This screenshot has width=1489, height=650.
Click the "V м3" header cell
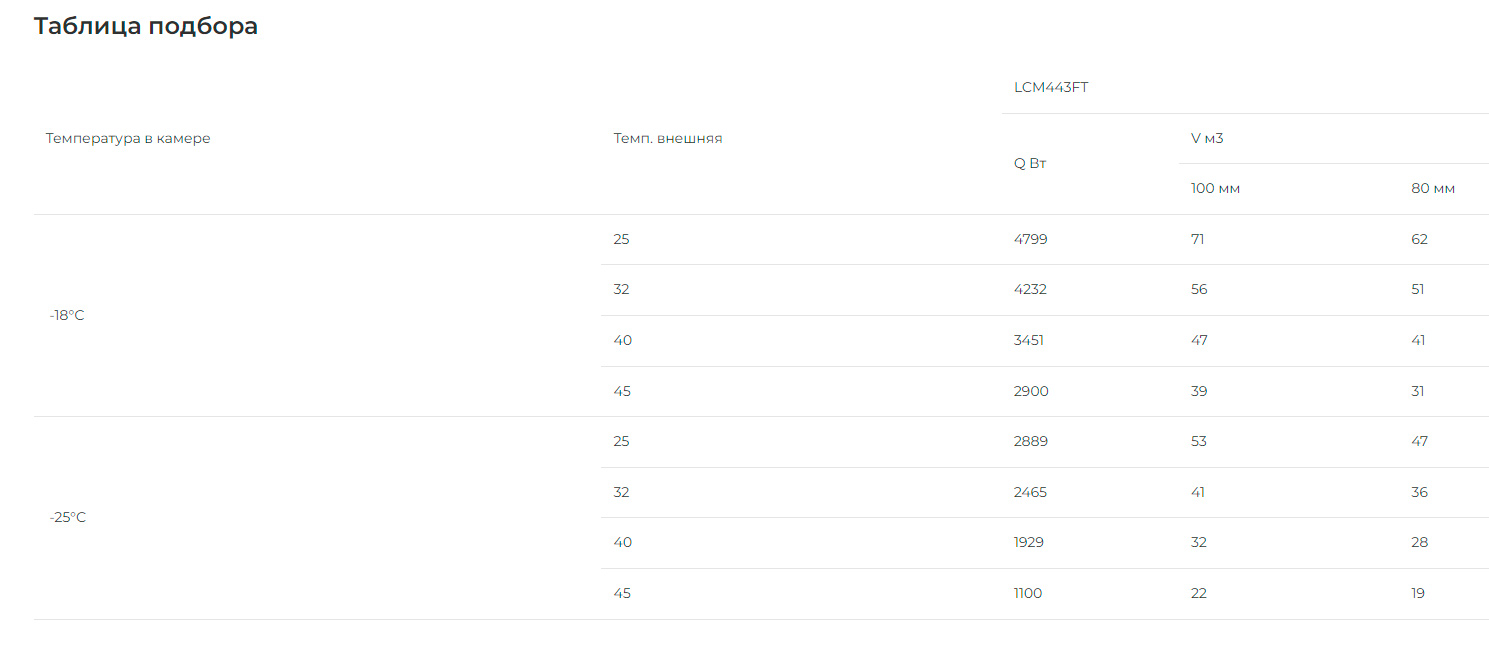tap(1207, 139)
